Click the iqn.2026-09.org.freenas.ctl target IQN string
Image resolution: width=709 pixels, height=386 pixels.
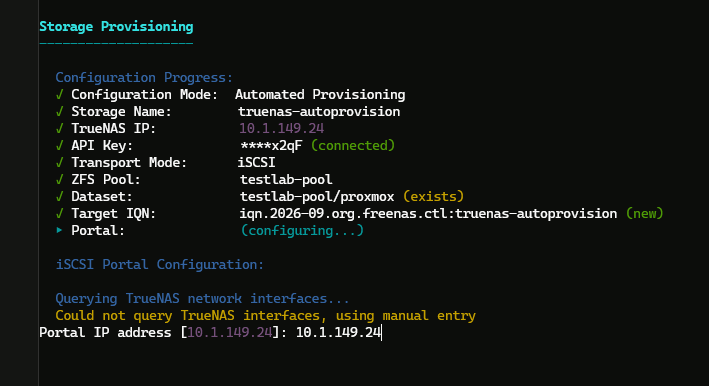click(428, 214)
